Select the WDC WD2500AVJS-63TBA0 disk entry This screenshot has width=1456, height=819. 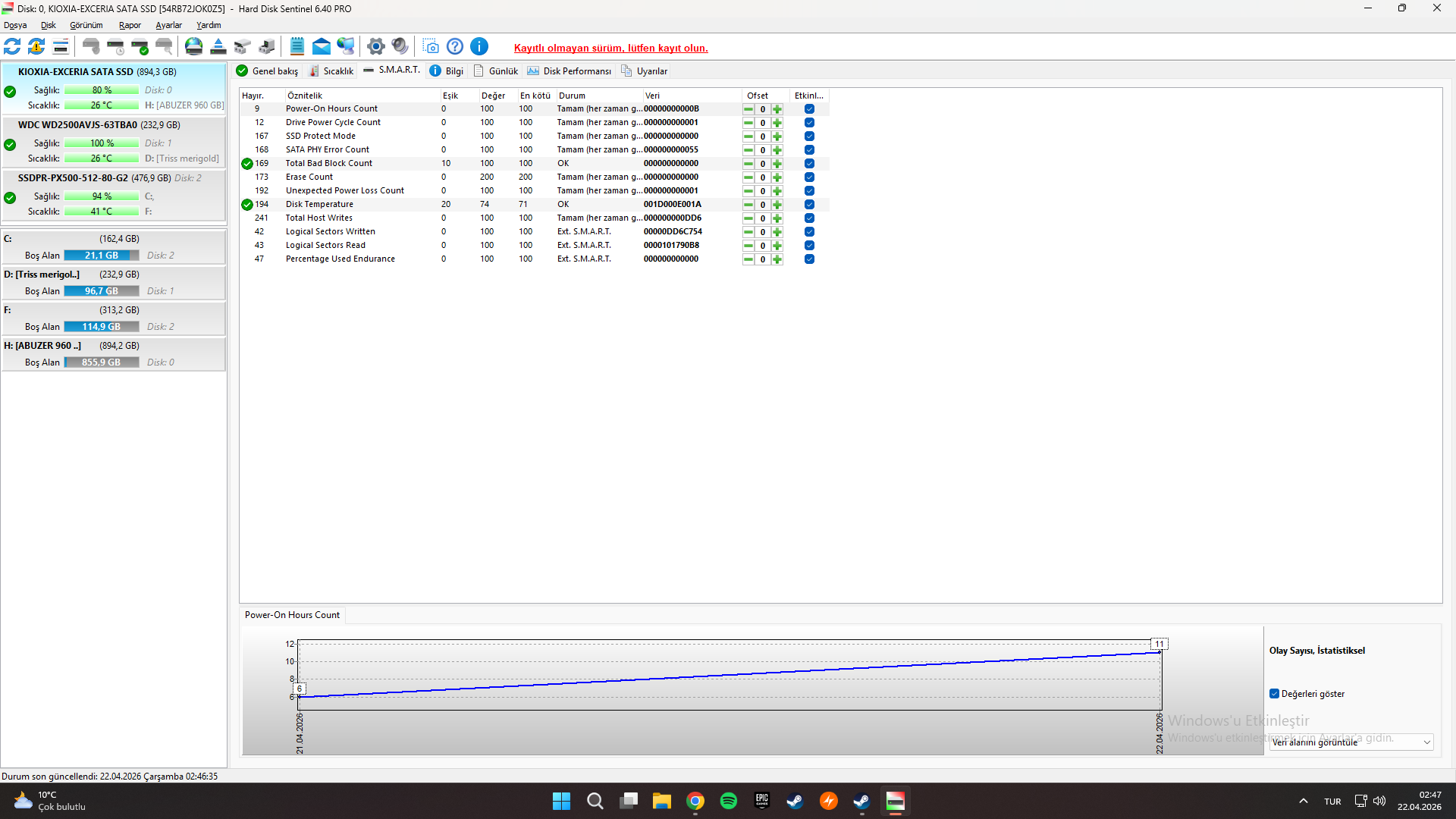click(x=114, y=142)
